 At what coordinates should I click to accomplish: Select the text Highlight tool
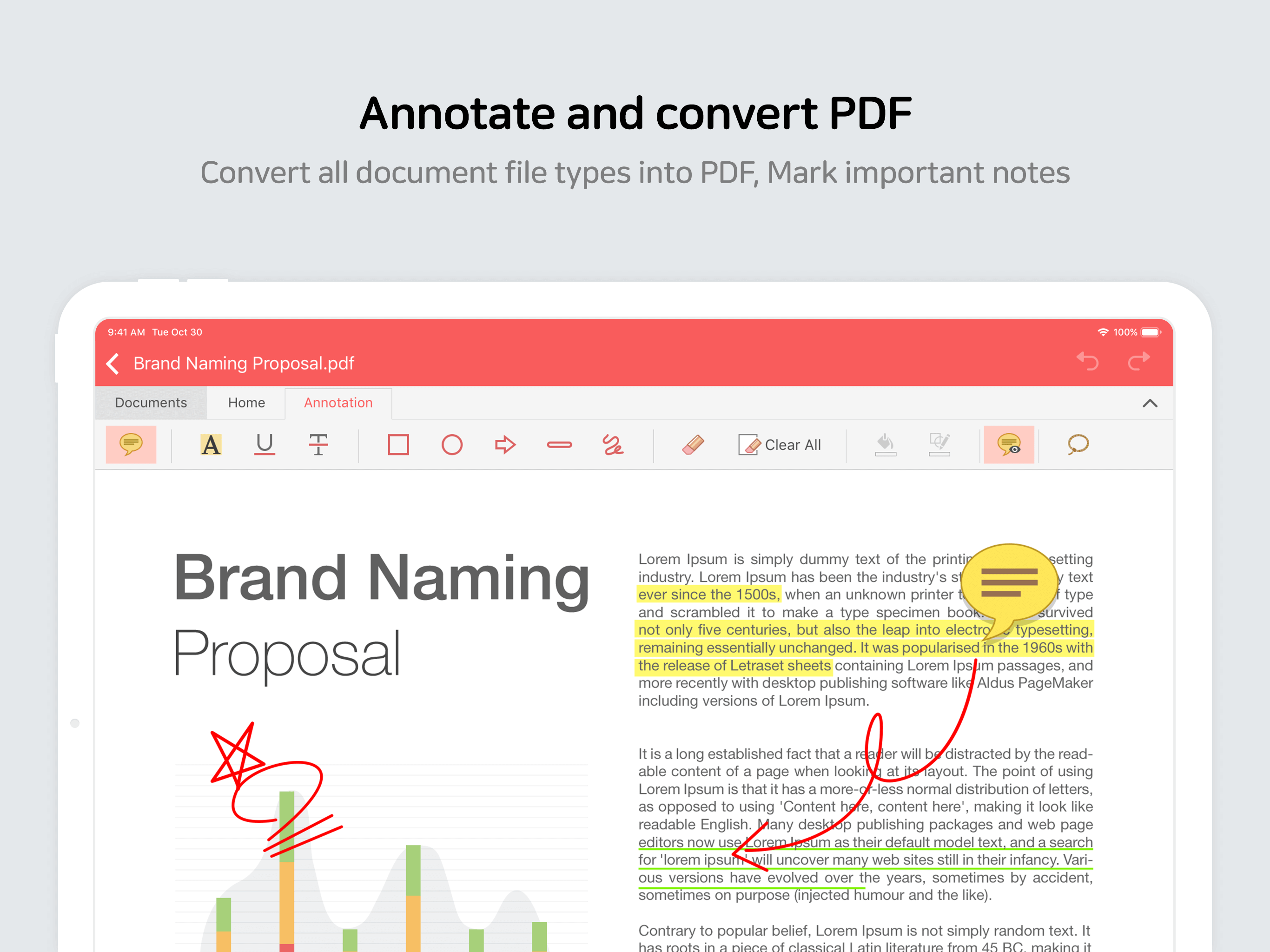click(211, 444)
